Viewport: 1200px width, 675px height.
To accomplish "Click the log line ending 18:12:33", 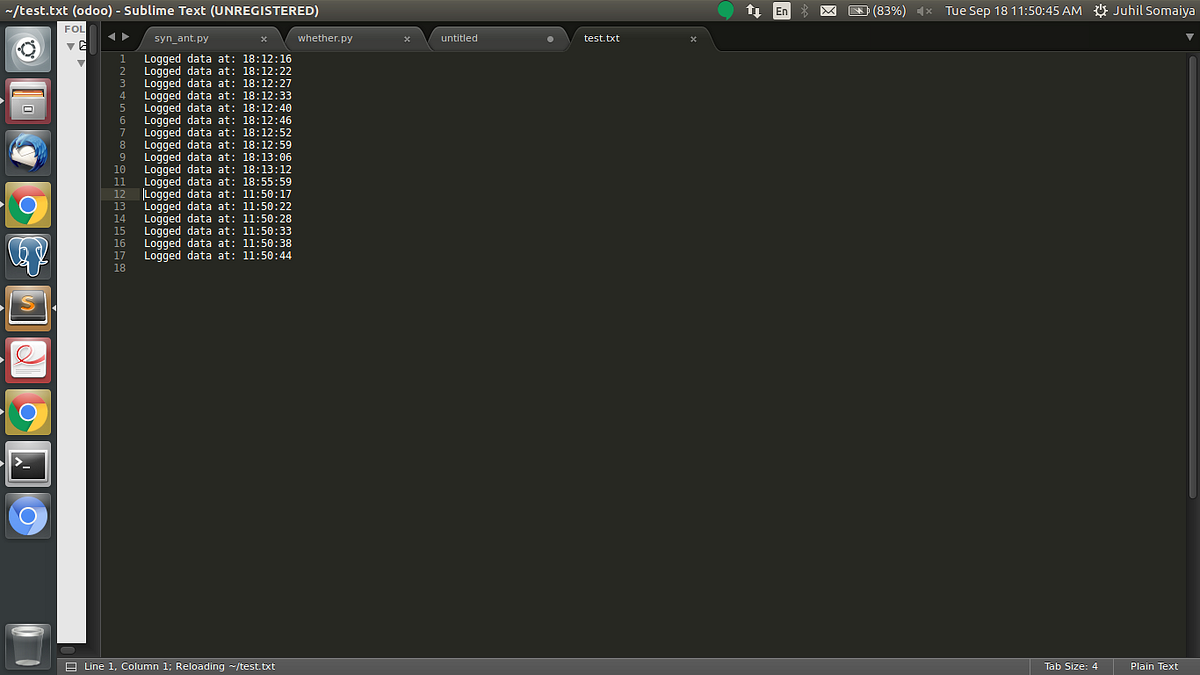I will (218, 96).
